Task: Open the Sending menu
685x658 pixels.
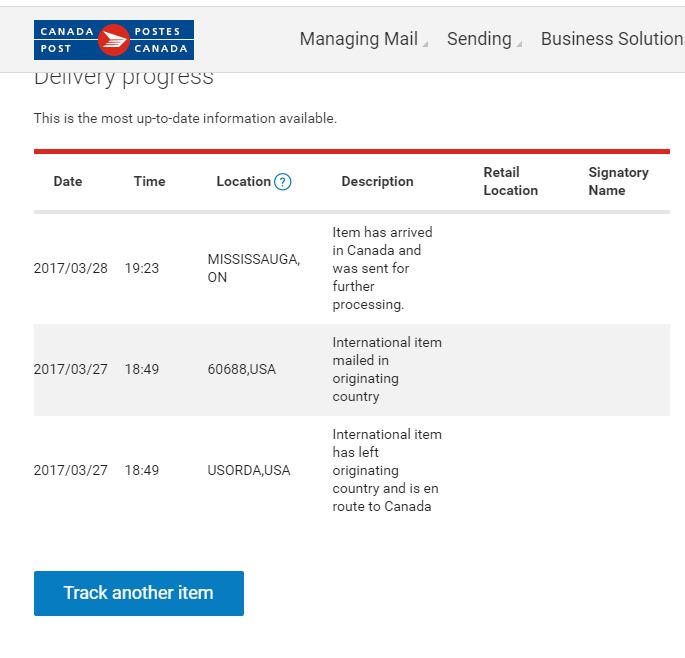Action: pos(479,39)
